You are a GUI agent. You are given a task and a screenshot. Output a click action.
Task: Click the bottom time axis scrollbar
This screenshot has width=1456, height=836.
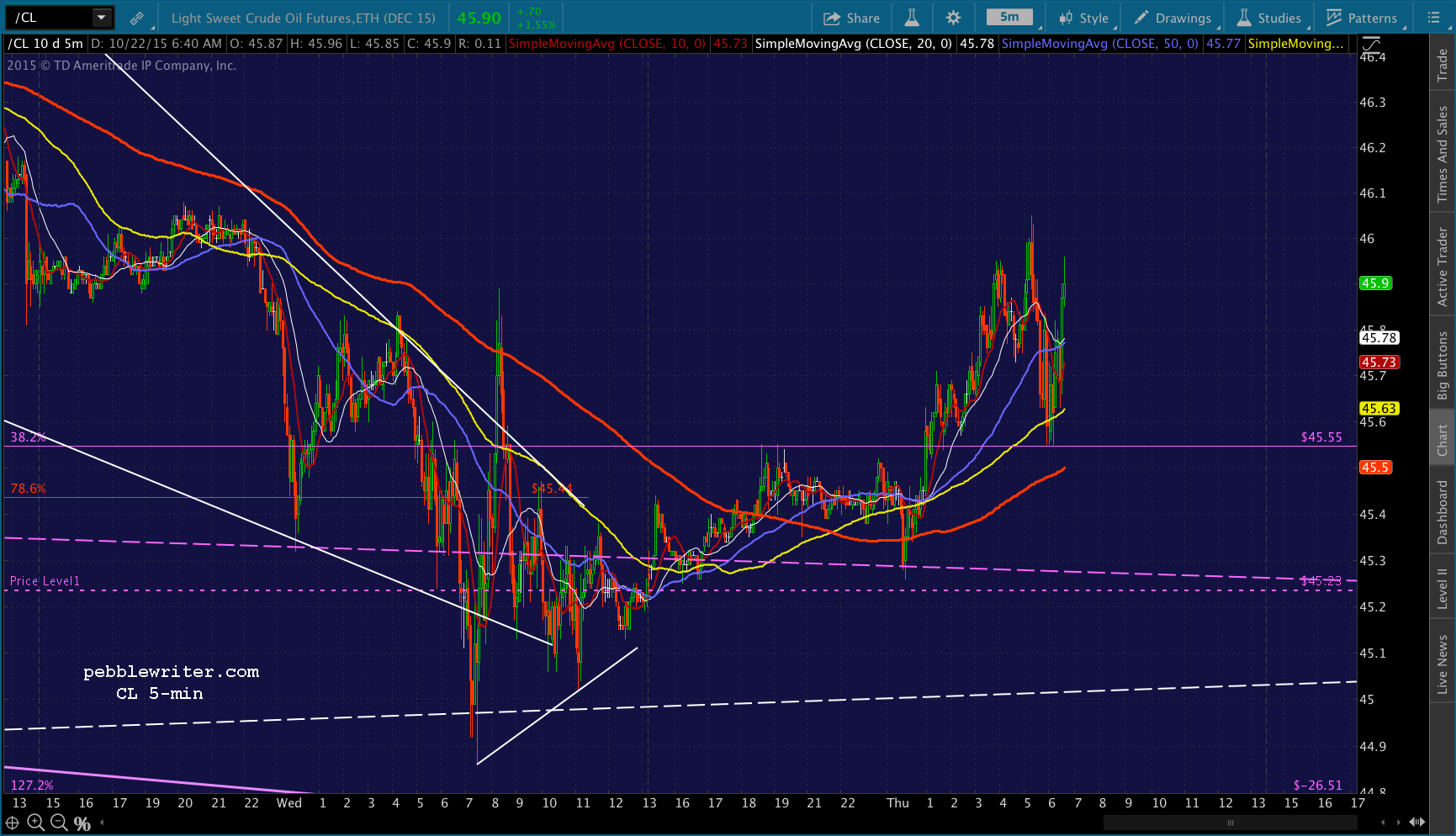pyautogui.click(x=1231, y=823)
